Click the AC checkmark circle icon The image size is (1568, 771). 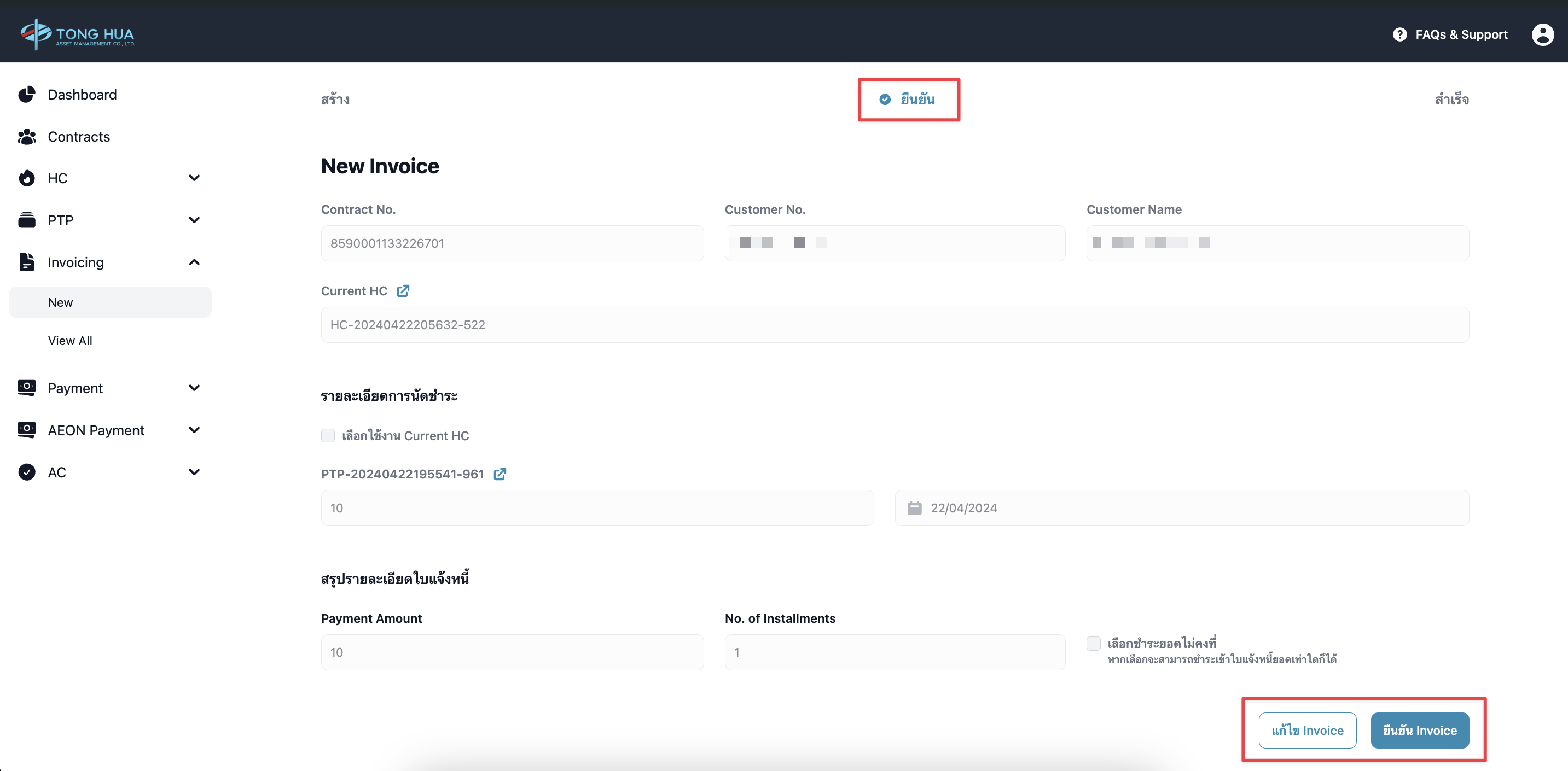(27, 472)
